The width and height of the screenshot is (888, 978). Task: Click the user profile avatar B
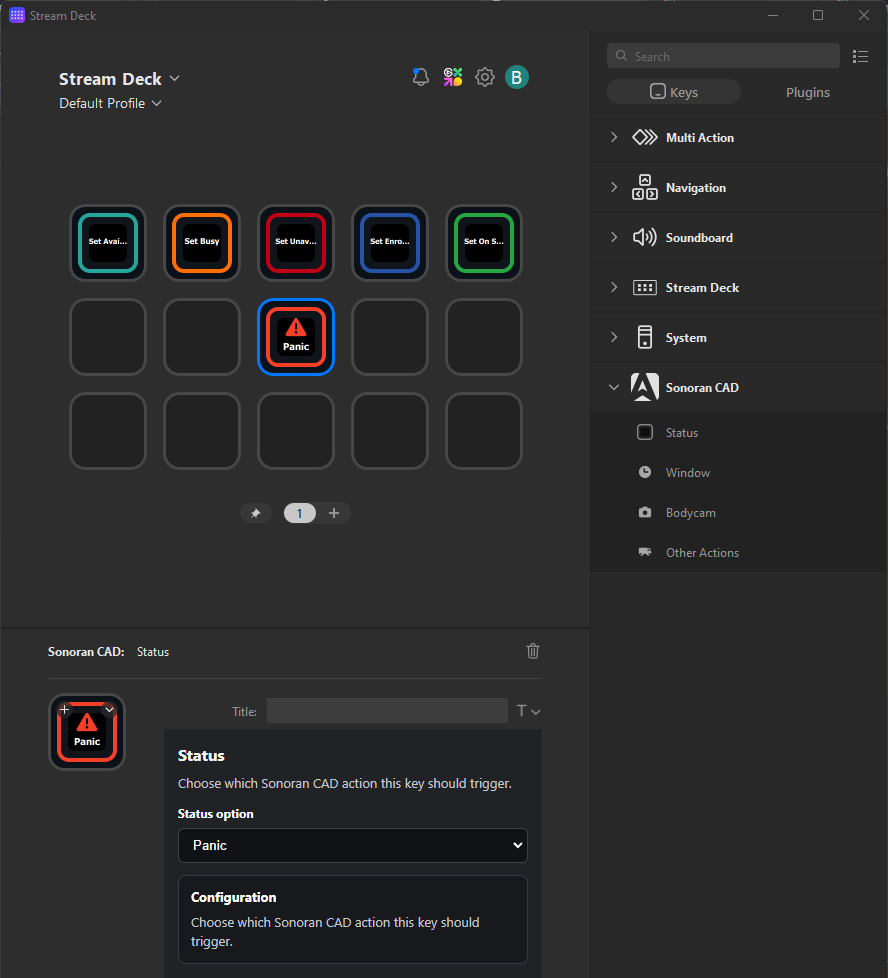click(x=516, y=77)
